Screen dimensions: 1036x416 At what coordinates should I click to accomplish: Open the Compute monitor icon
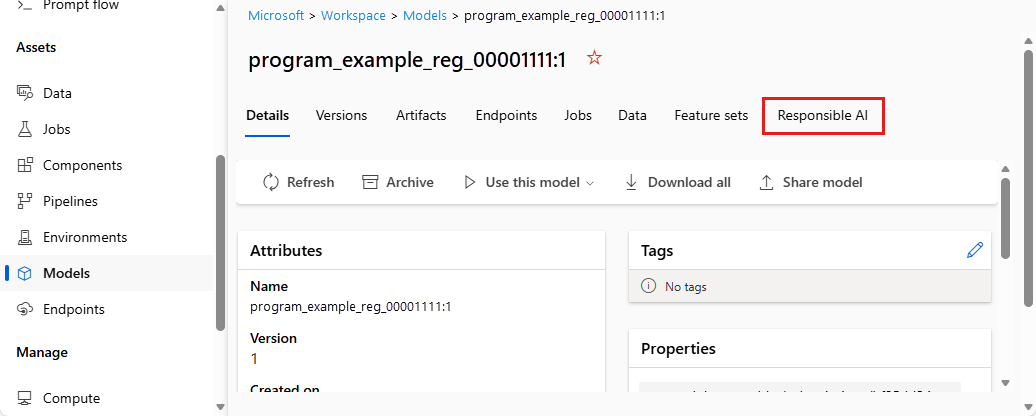coord(24,398)
